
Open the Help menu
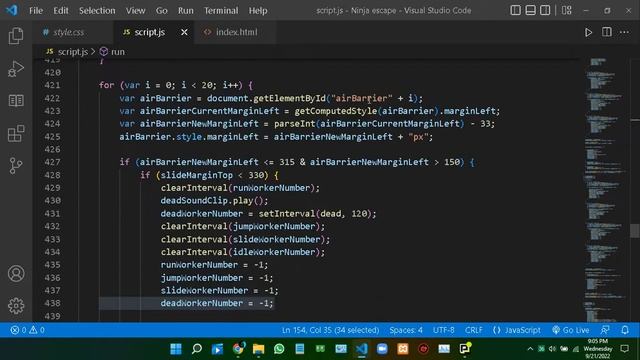(258, 11)
